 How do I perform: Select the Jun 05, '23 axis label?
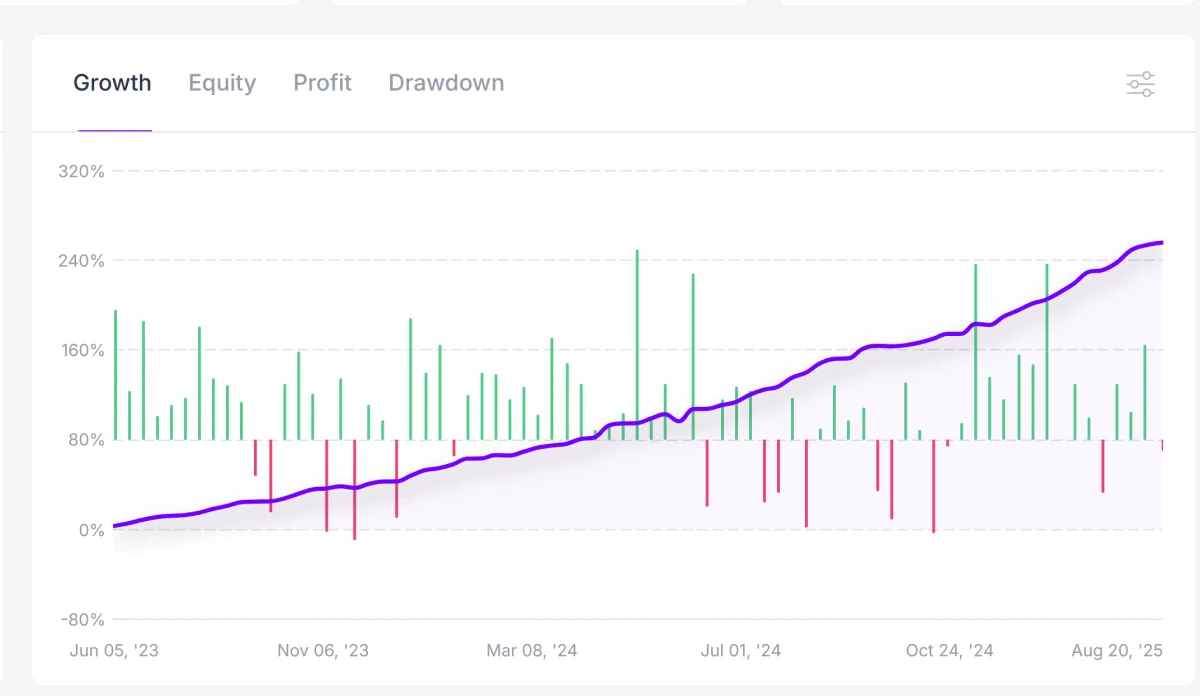114,650
